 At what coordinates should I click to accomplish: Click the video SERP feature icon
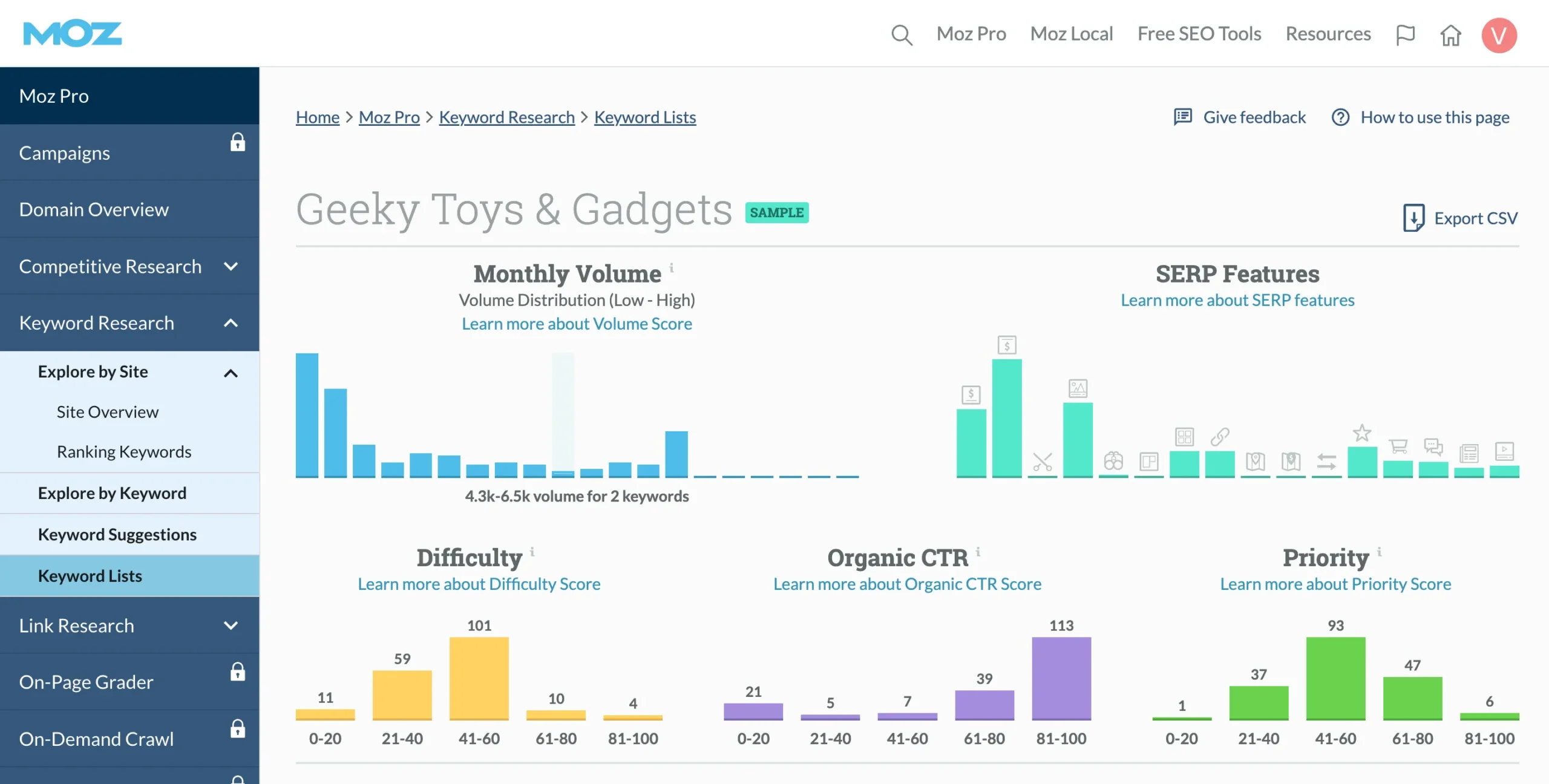pyautogui.click(x=1505, y=451)
